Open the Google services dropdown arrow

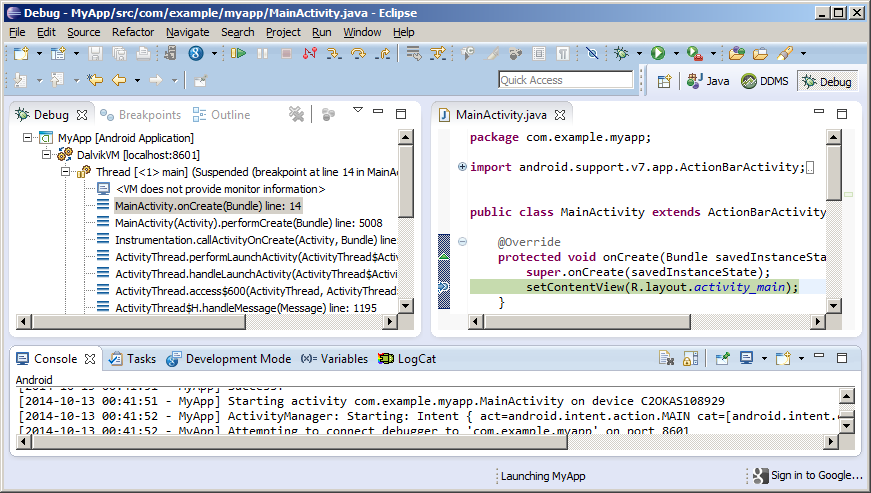pos(214,54)
